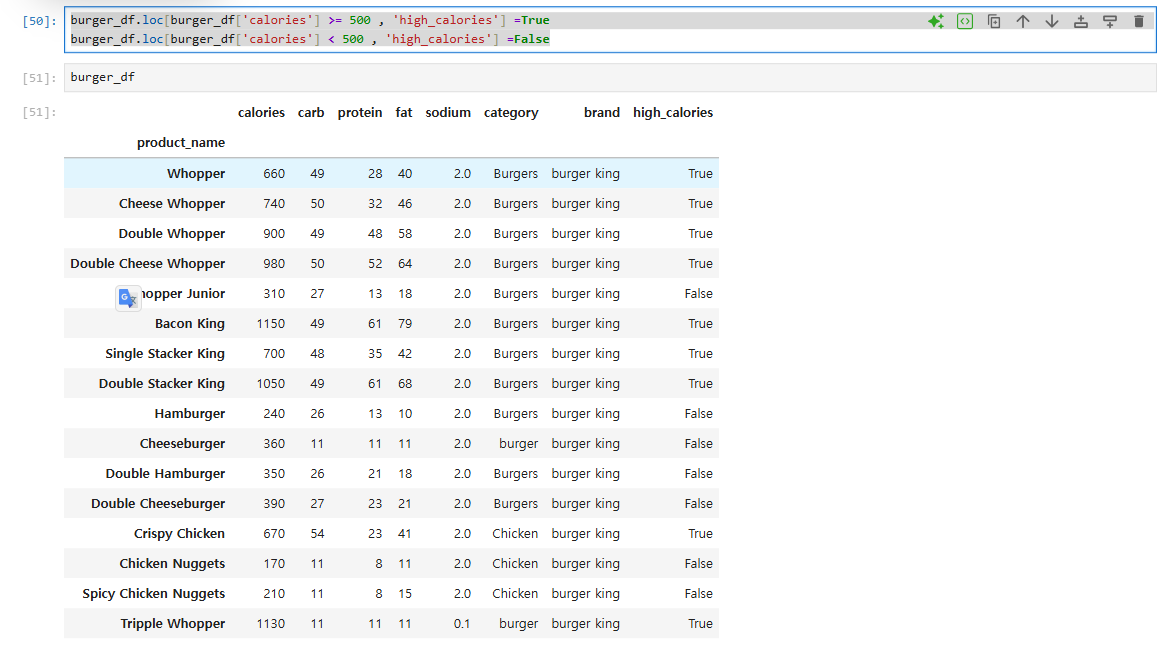Move cell up with arrow icon
The width and height of the screenshot is (1162, 649).
pos(1023,21)
